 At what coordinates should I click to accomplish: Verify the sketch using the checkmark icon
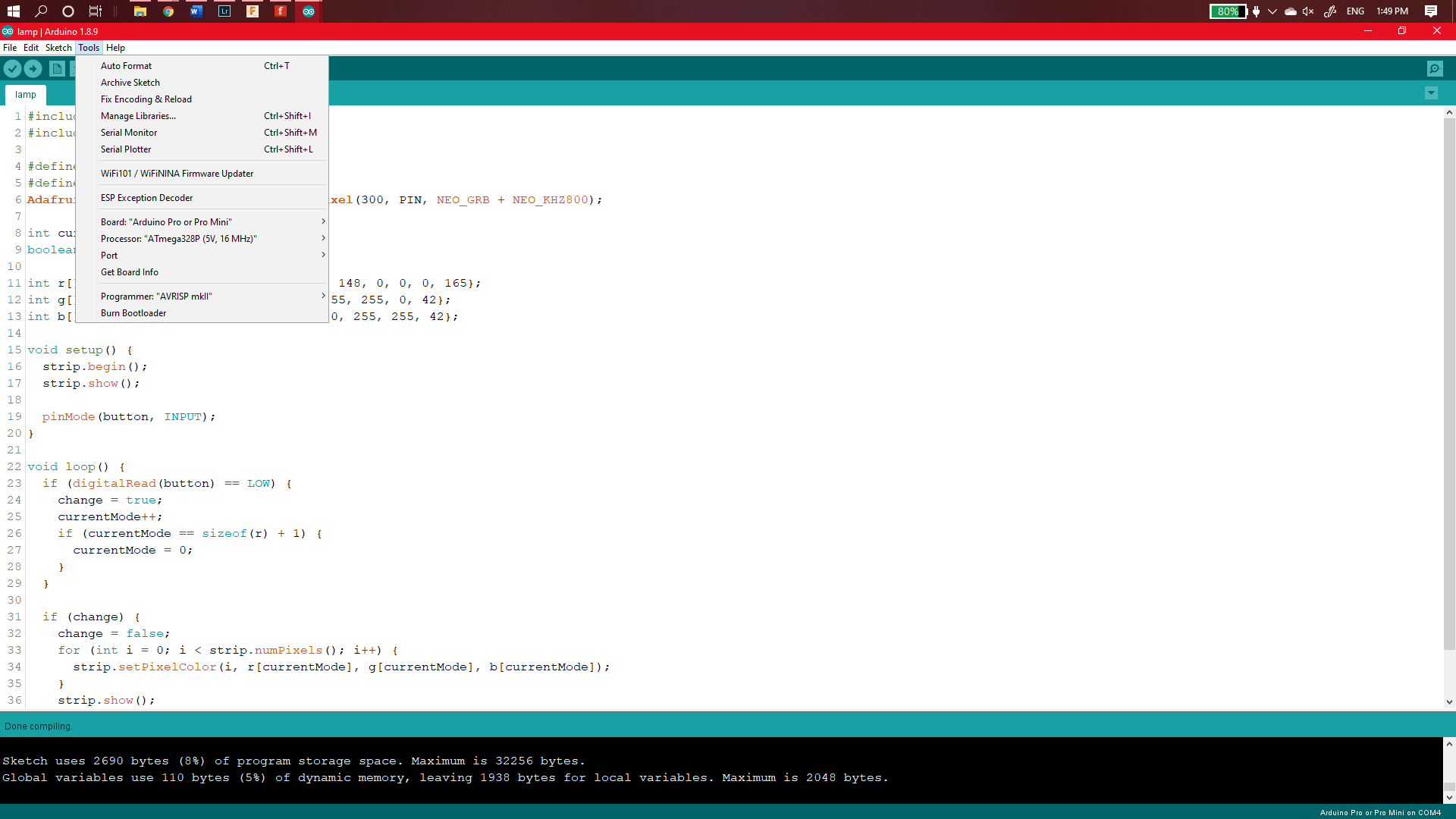click(12, 68)
